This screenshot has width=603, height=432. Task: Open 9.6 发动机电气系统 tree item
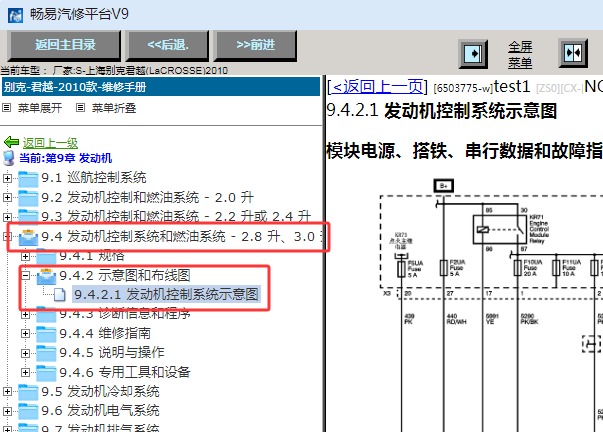tap(100, 411)
